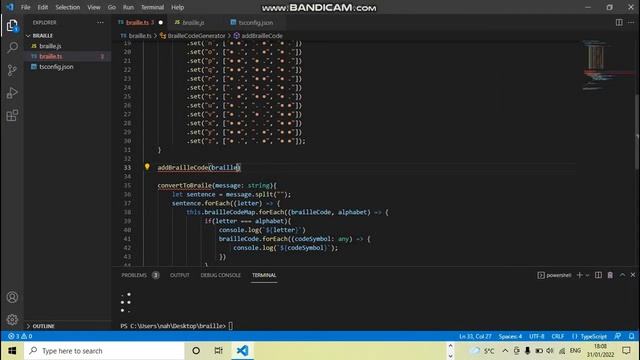Image resolution: width=640 pixels, height=360 pixels.
Task: Open the Edit menu
Action: point(42,7)
